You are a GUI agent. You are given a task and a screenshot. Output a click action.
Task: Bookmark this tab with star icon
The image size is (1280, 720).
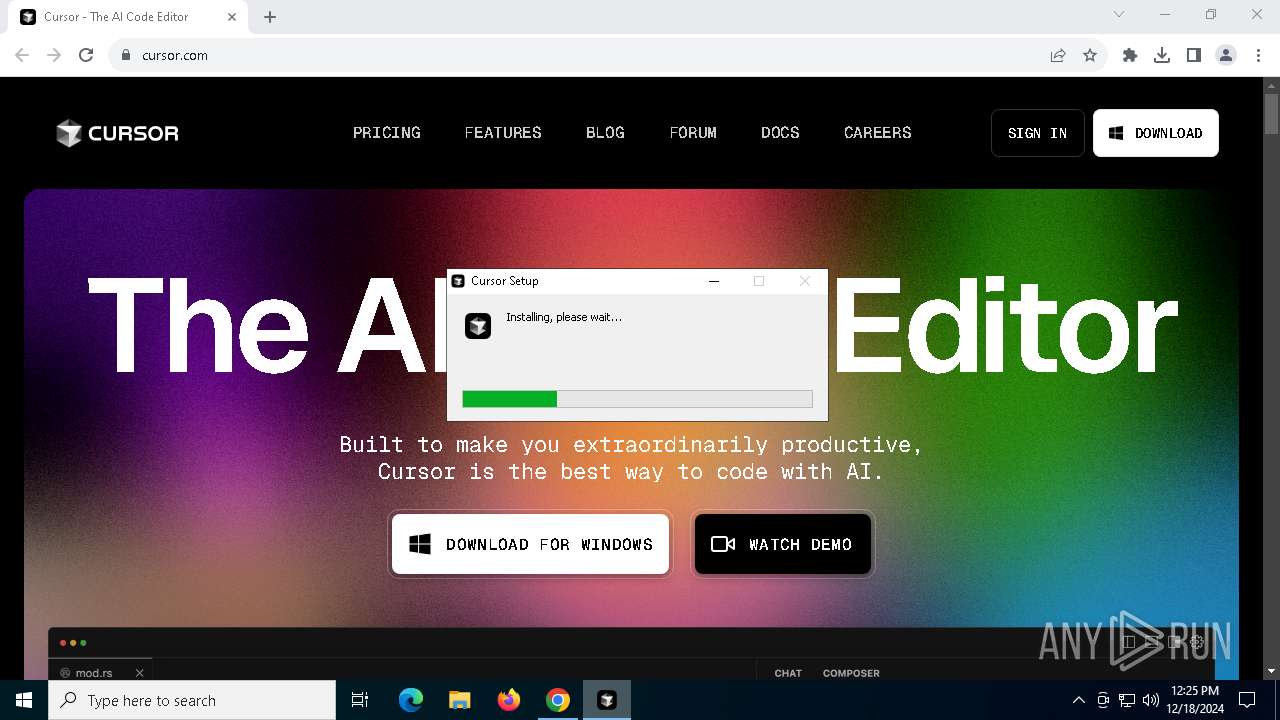tap(1090, 55)
